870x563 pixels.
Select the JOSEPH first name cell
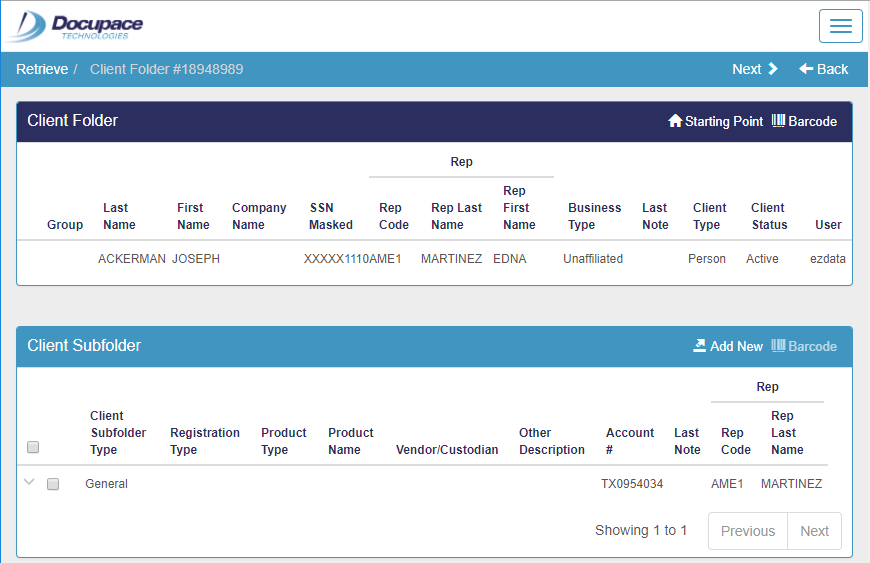196,259
